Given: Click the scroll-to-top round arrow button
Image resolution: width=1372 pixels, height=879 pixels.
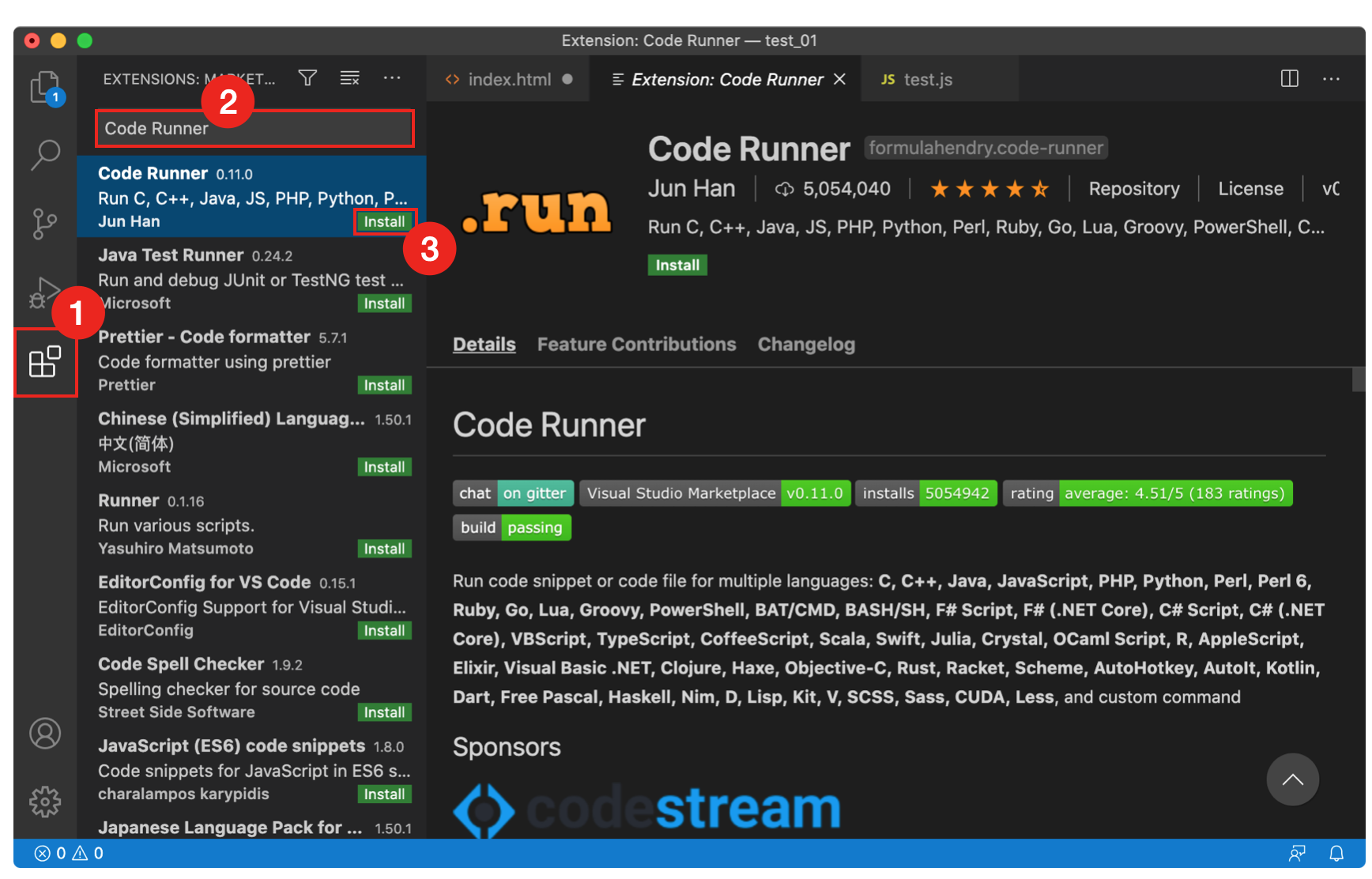Looking at the screenshot, I should [1292, 779].
